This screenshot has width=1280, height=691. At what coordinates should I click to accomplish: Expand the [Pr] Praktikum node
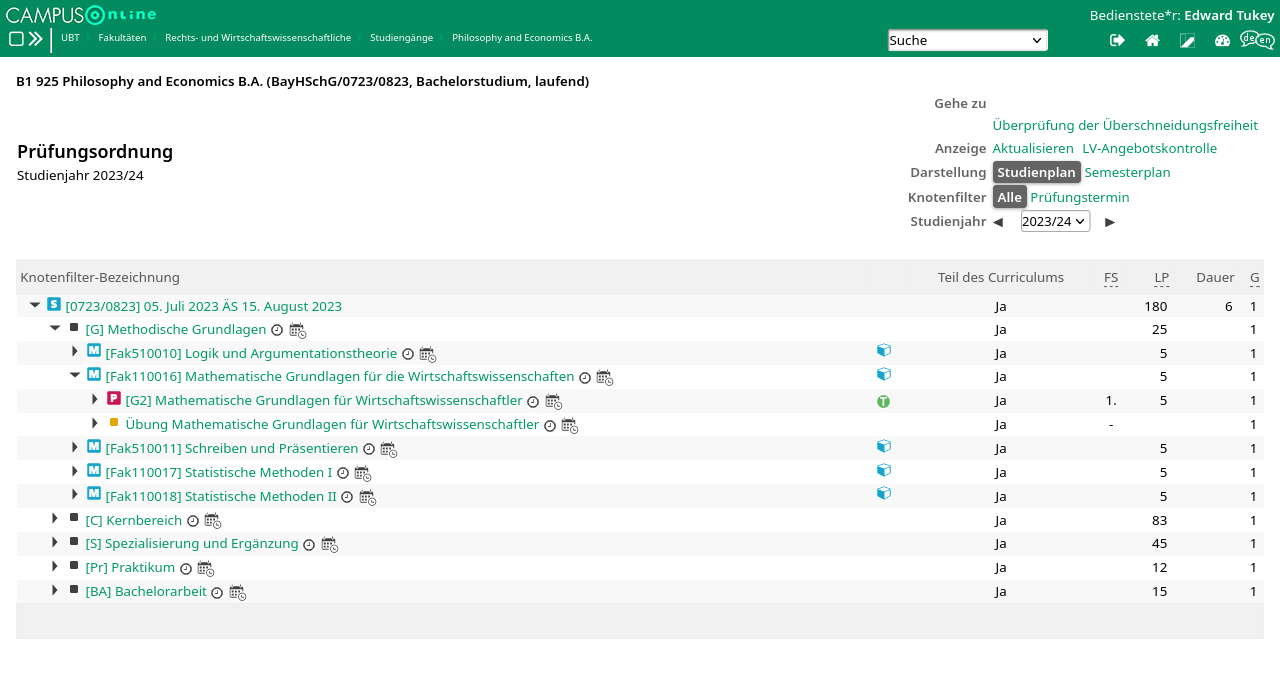point(55,566)
